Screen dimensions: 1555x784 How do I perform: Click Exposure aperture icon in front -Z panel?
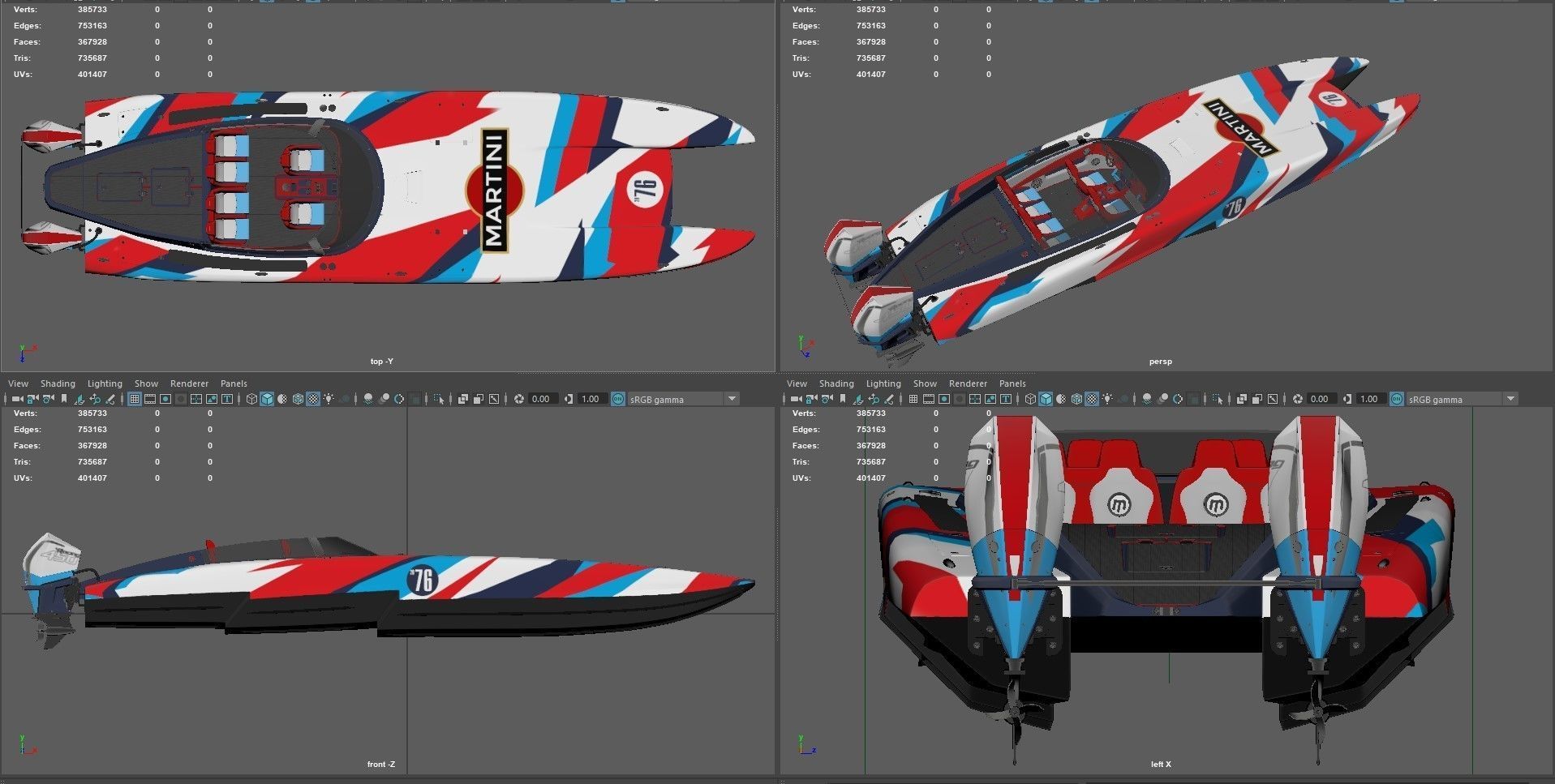(x=519, y=399)
